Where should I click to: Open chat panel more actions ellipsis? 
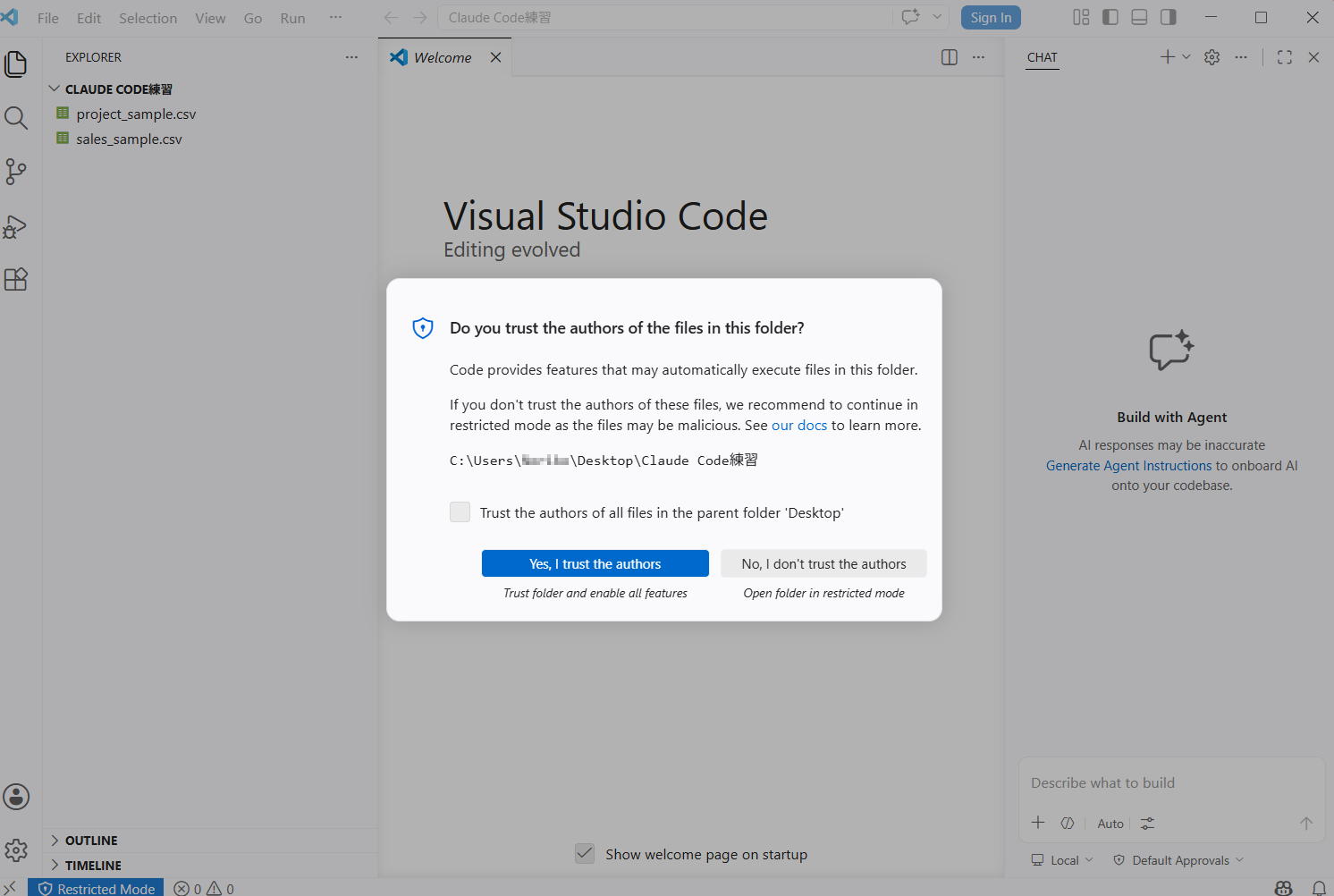click(x=1241, y=57)
